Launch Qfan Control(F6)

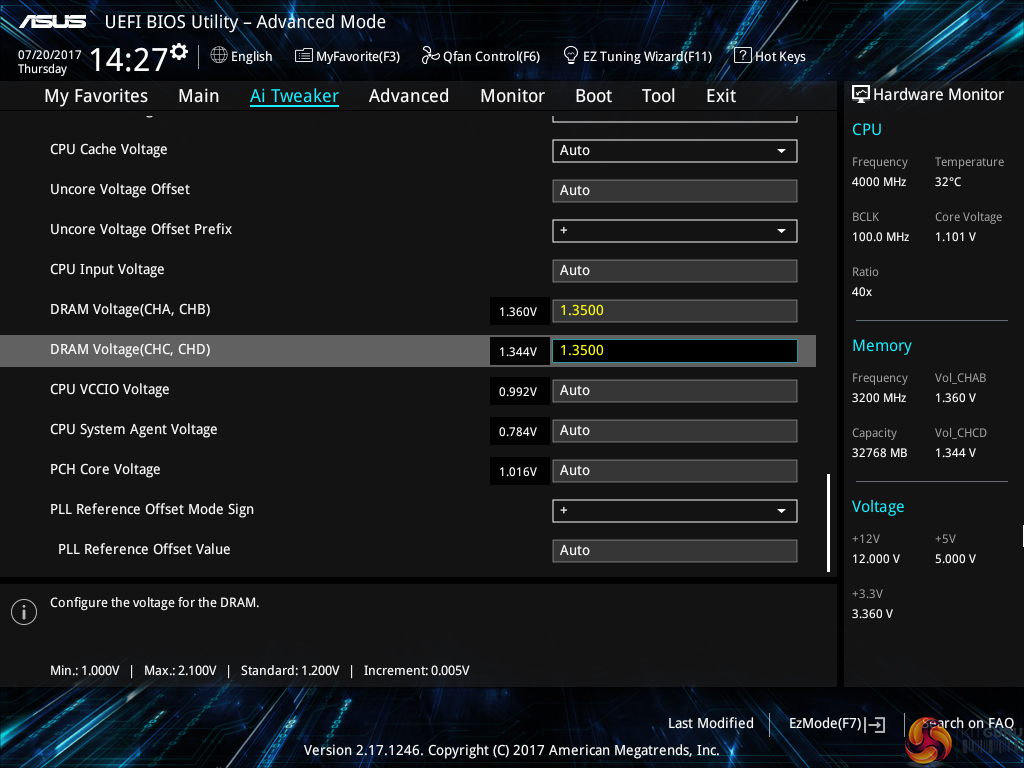pos(481,56)
